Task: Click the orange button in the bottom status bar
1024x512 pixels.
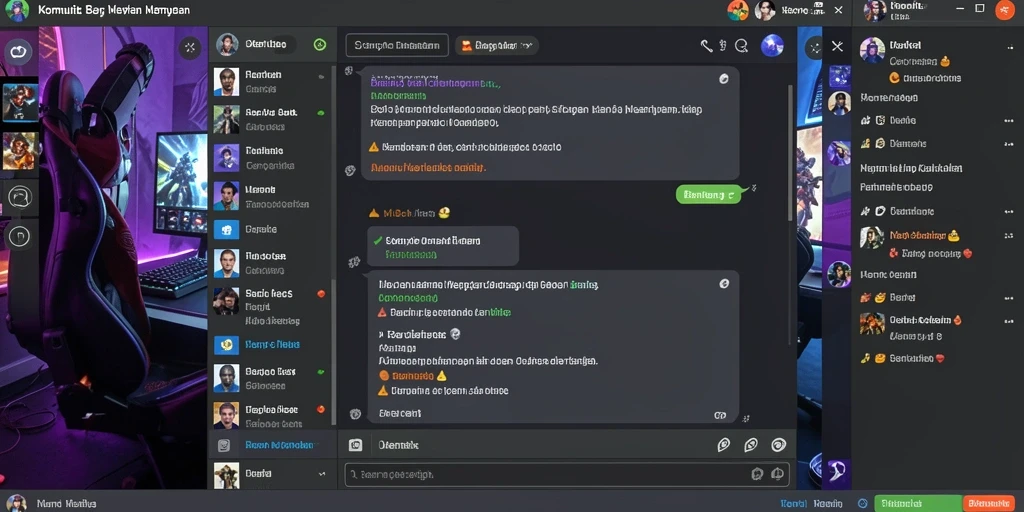Action: (x=989, y=504)
